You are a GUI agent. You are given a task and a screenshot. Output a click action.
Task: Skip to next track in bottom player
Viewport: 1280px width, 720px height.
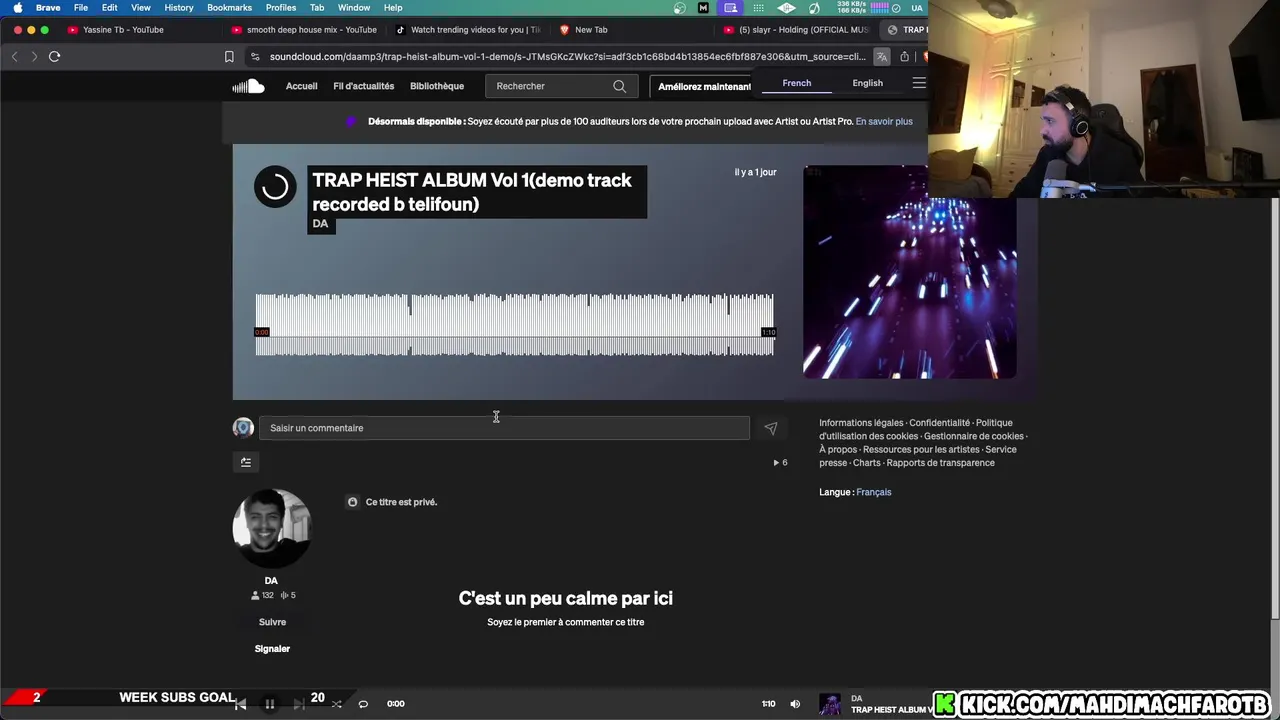[299, 704]
